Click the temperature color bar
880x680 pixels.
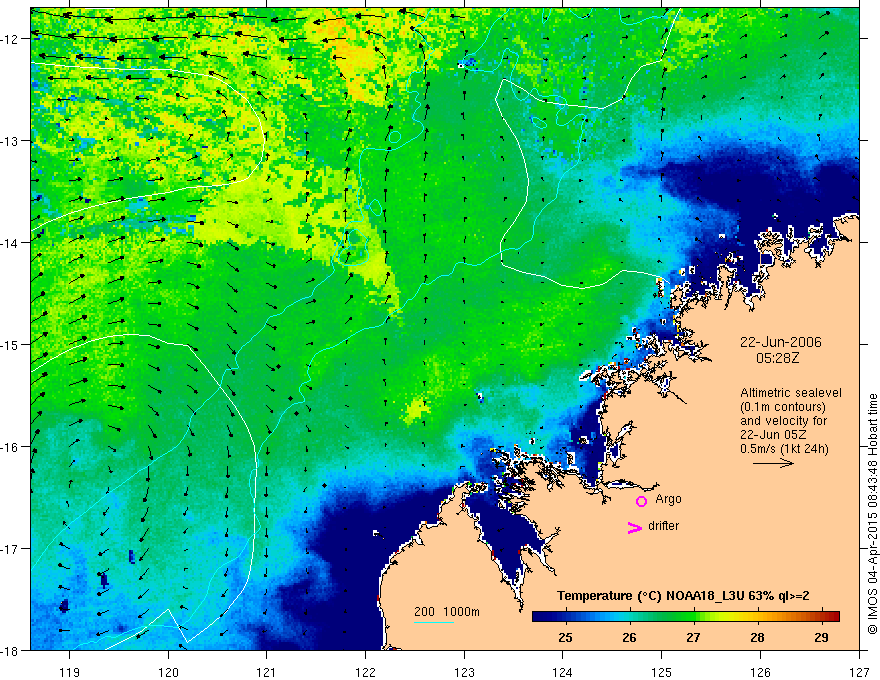[x=685, y=616]
